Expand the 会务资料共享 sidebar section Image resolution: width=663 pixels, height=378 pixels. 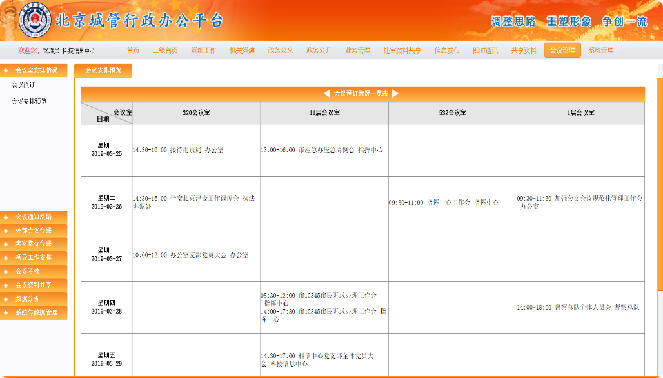point(33,285)
